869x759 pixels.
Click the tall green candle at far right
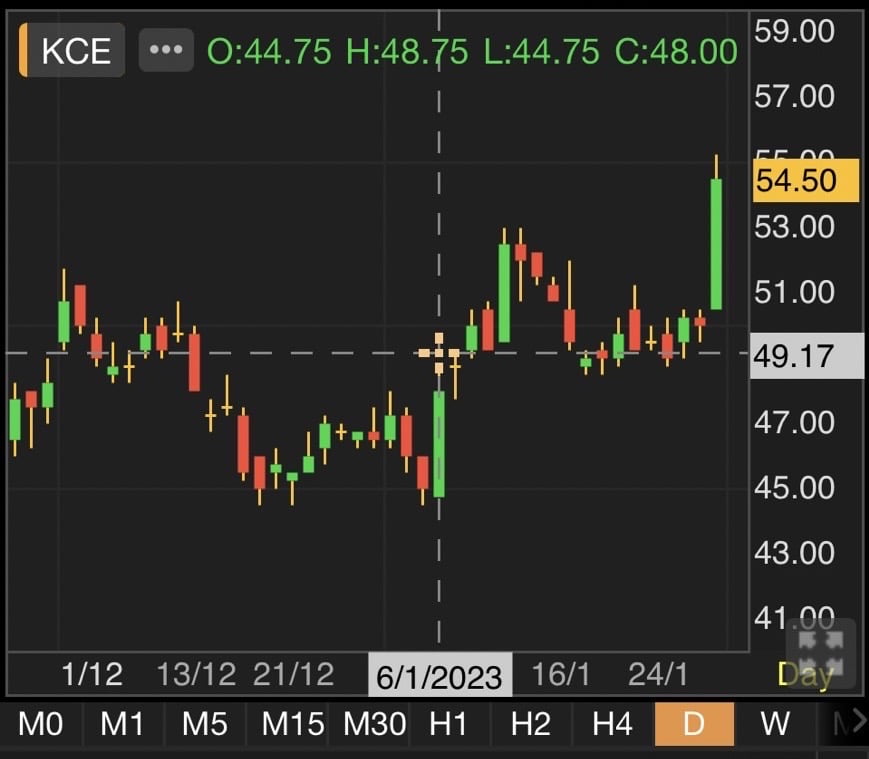[x=716, y=244]
